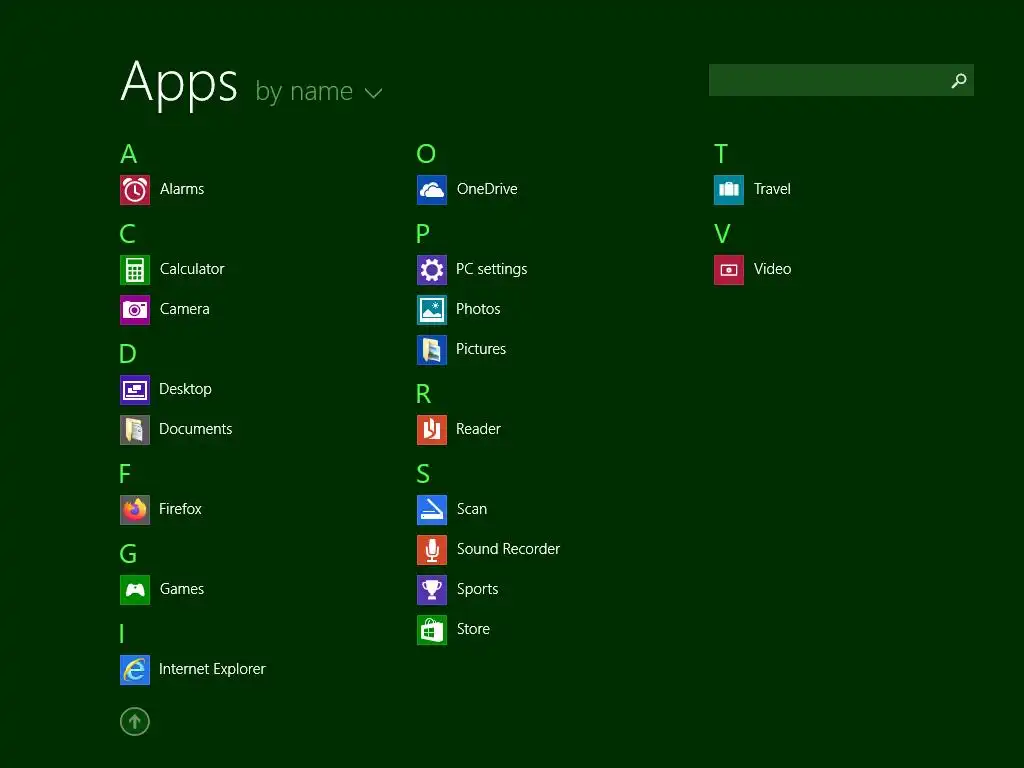This screenshot has width=1024, height=768.
Task: Click the 'Games' label text
Action: click(182, 589)
